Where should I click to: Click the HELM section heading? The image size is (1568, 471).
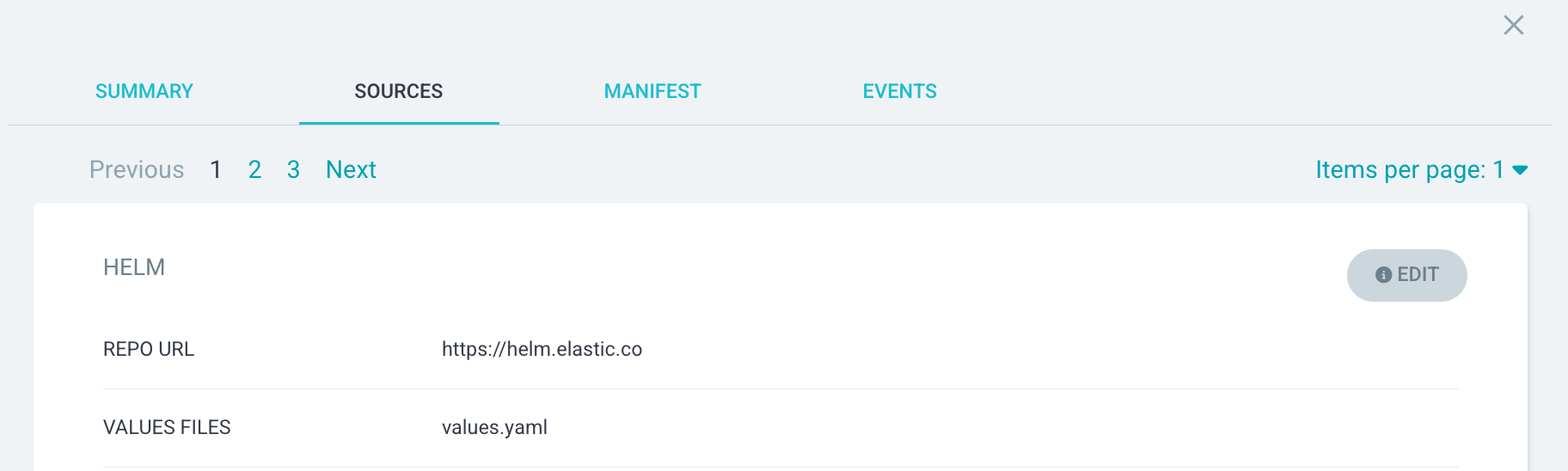[134, 267]
